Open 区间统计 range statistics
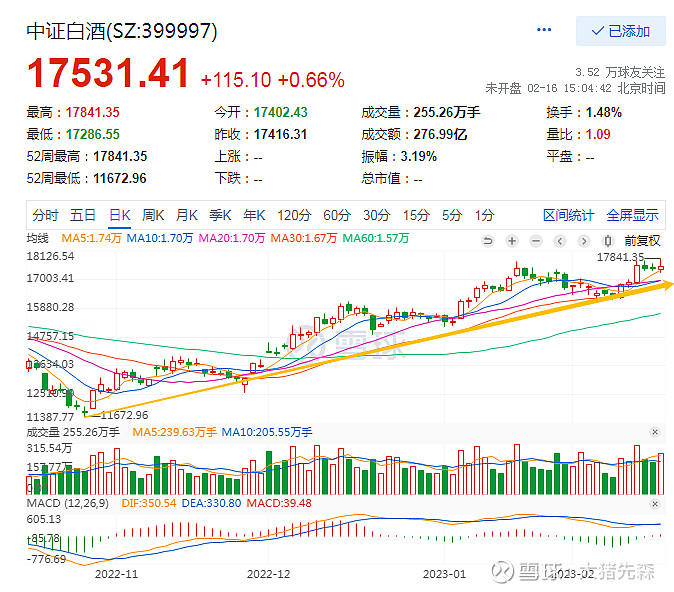Image resolution: width=674 pixels, height=592 pixels. click(x=568, y=215)
